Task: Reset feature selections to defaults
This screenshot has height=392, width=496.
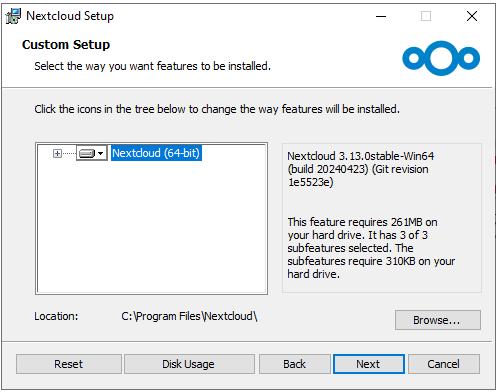Action: (69, 364)
